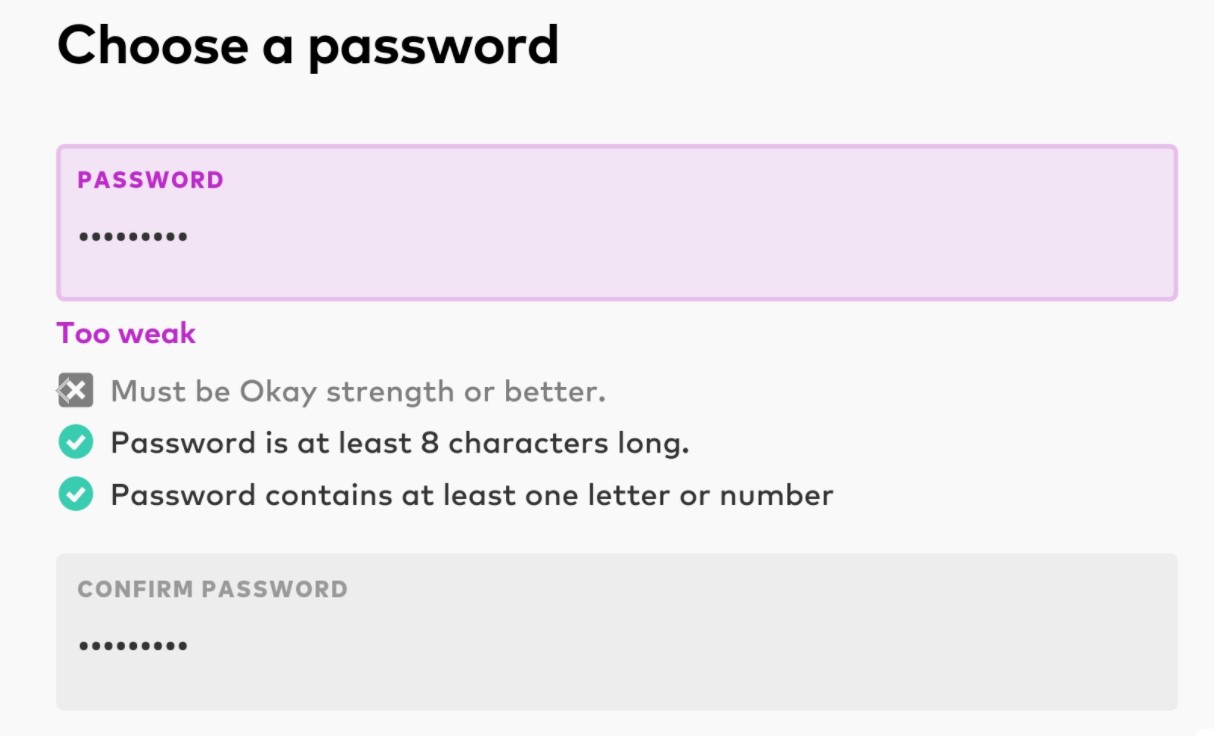Click the number 8 in the length rule
Screen dimensions: 1214x736
click(x=429, y=442)
